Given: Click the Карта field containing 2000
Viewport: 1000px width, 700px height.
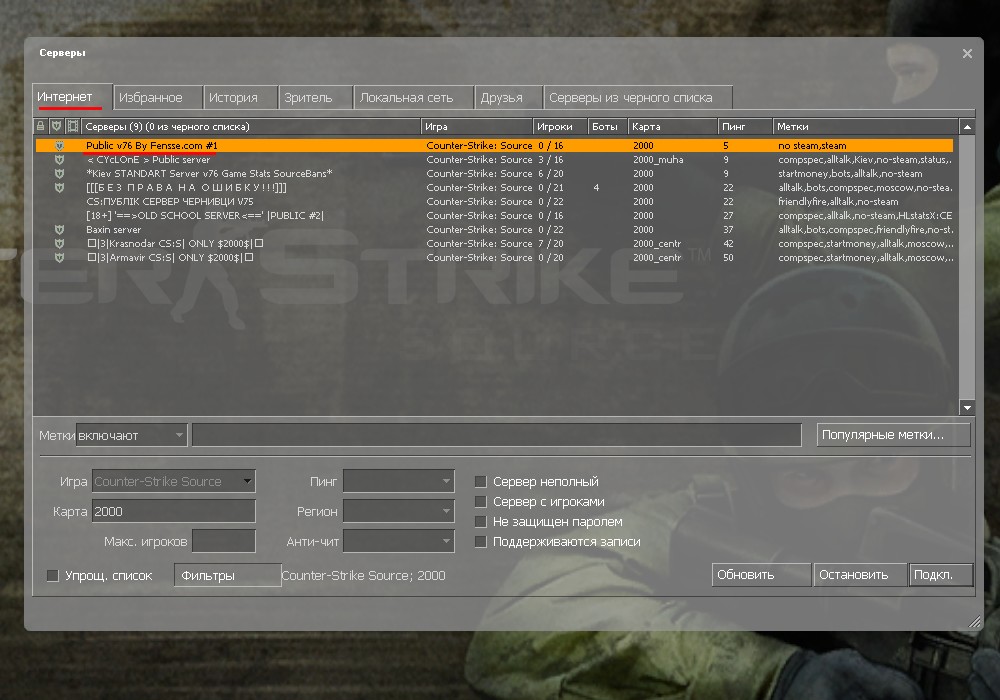Looking at the screenshot, I should [173, 511].
